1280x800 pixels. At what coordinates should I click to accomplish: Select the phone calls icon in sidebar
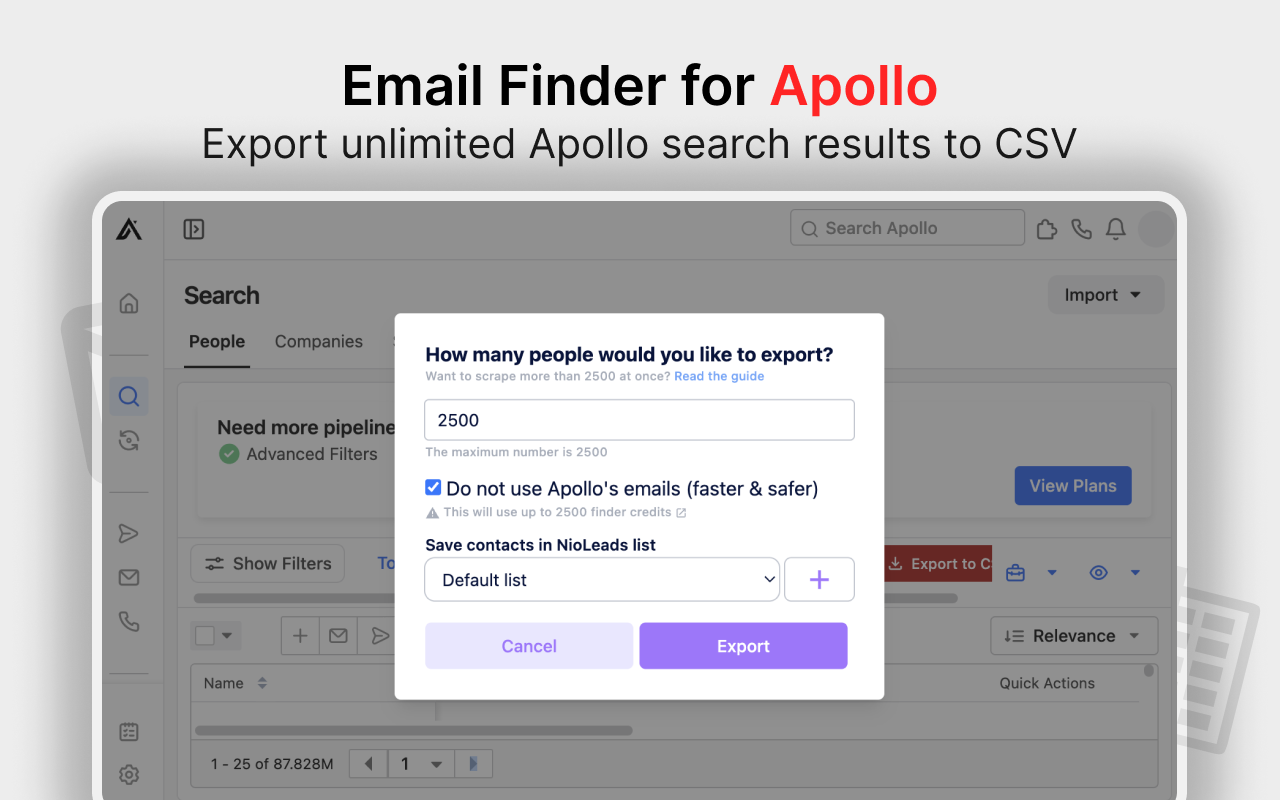[128, 621]
